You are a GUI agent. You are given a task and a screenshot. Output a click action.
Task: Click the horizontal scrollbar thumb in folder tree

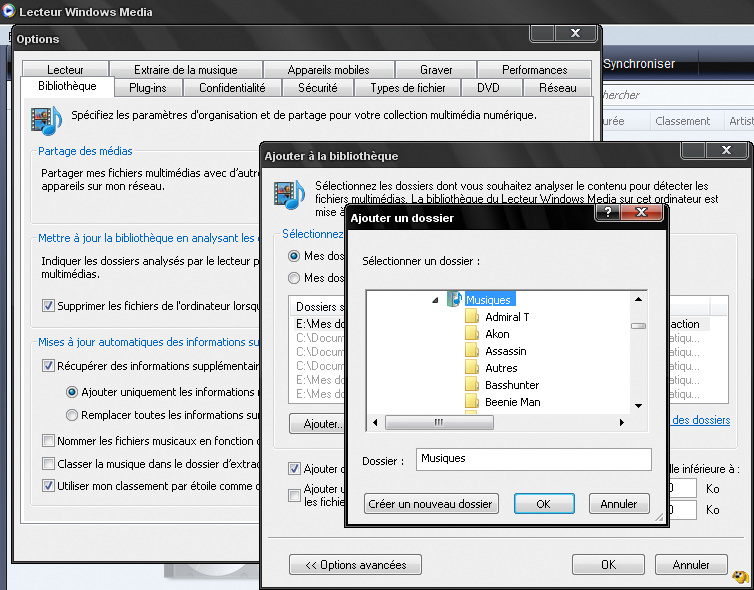[x=439, y=423]
